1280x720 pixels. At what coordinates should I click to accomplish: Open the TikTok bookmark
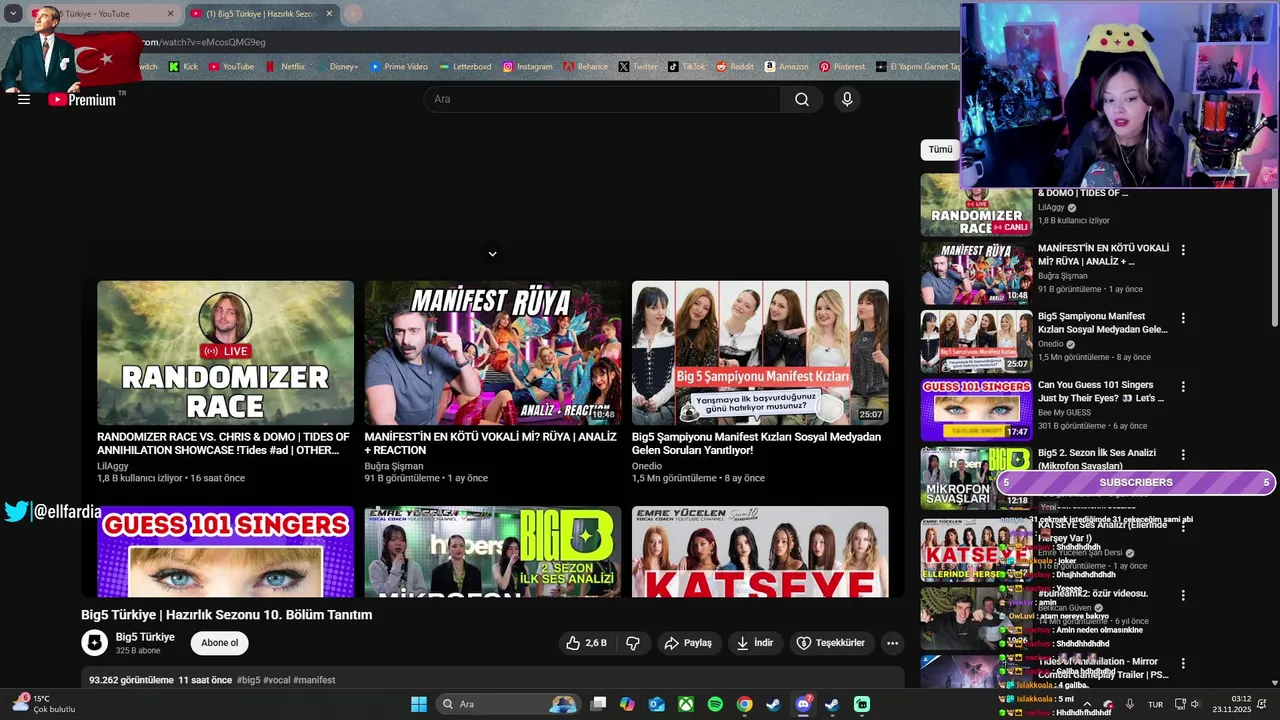click(x=687, y=67)
